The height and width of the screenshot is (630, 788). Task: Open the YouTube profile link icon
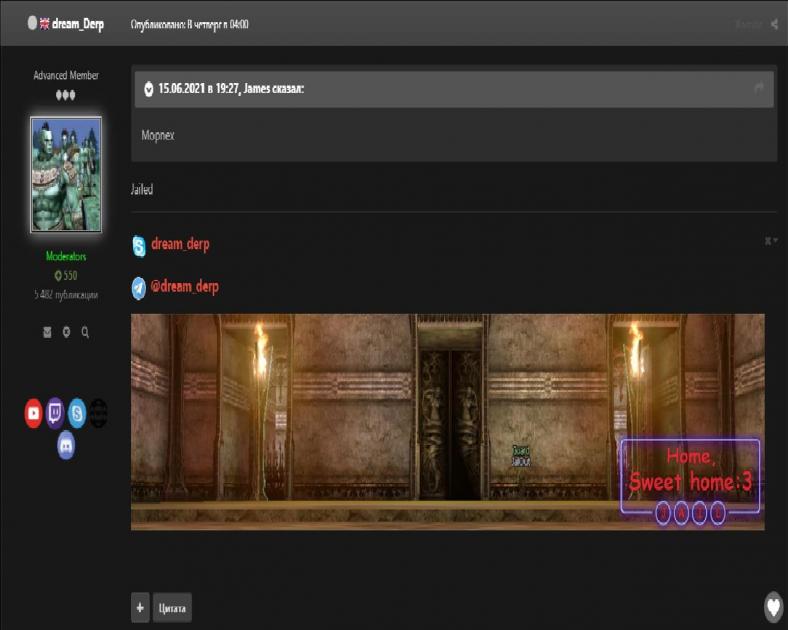click(x=34, y=412)
